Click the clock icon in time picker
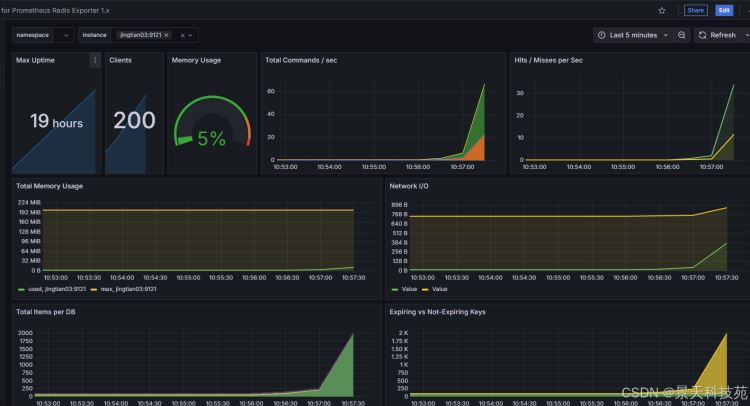The width and height of the screenshot is (750, 406). pos(602,35)
